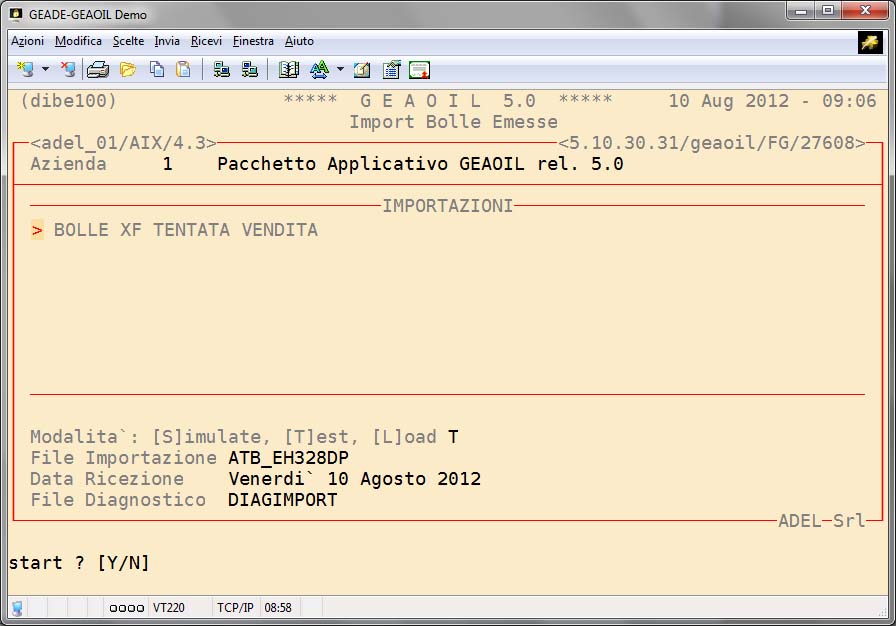Open the Azioni menu
The width and height of the screenshot is (896, 626).
coord(27,41)
